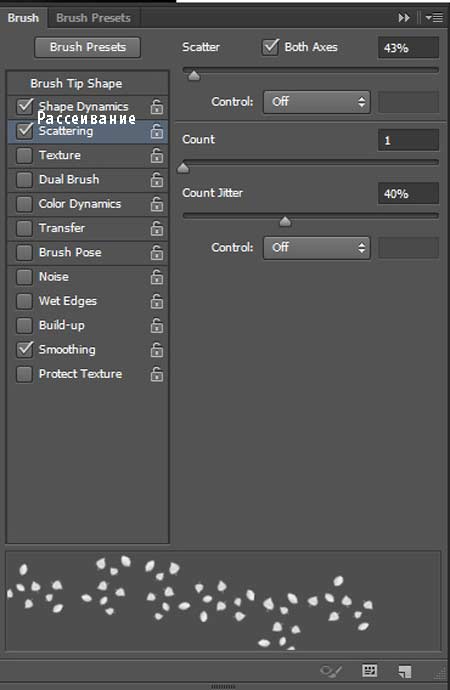Open the Count Jitter Control dropdown
450x690 pixels.
point(317,248)
